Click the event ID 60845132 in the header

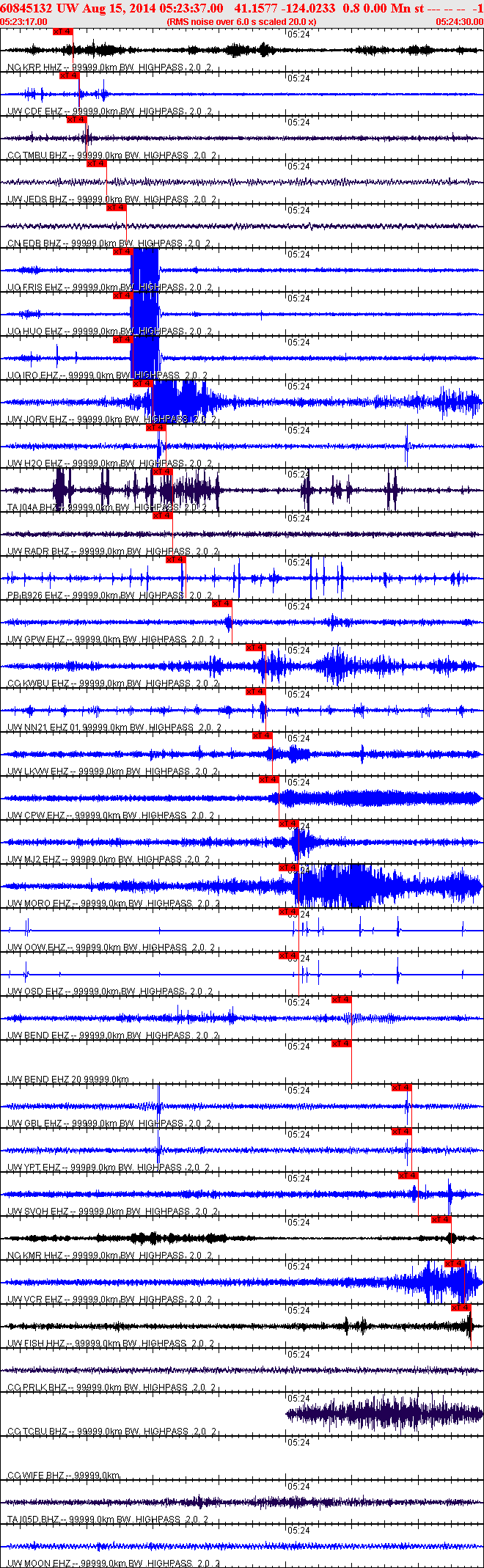coord(26,8)
